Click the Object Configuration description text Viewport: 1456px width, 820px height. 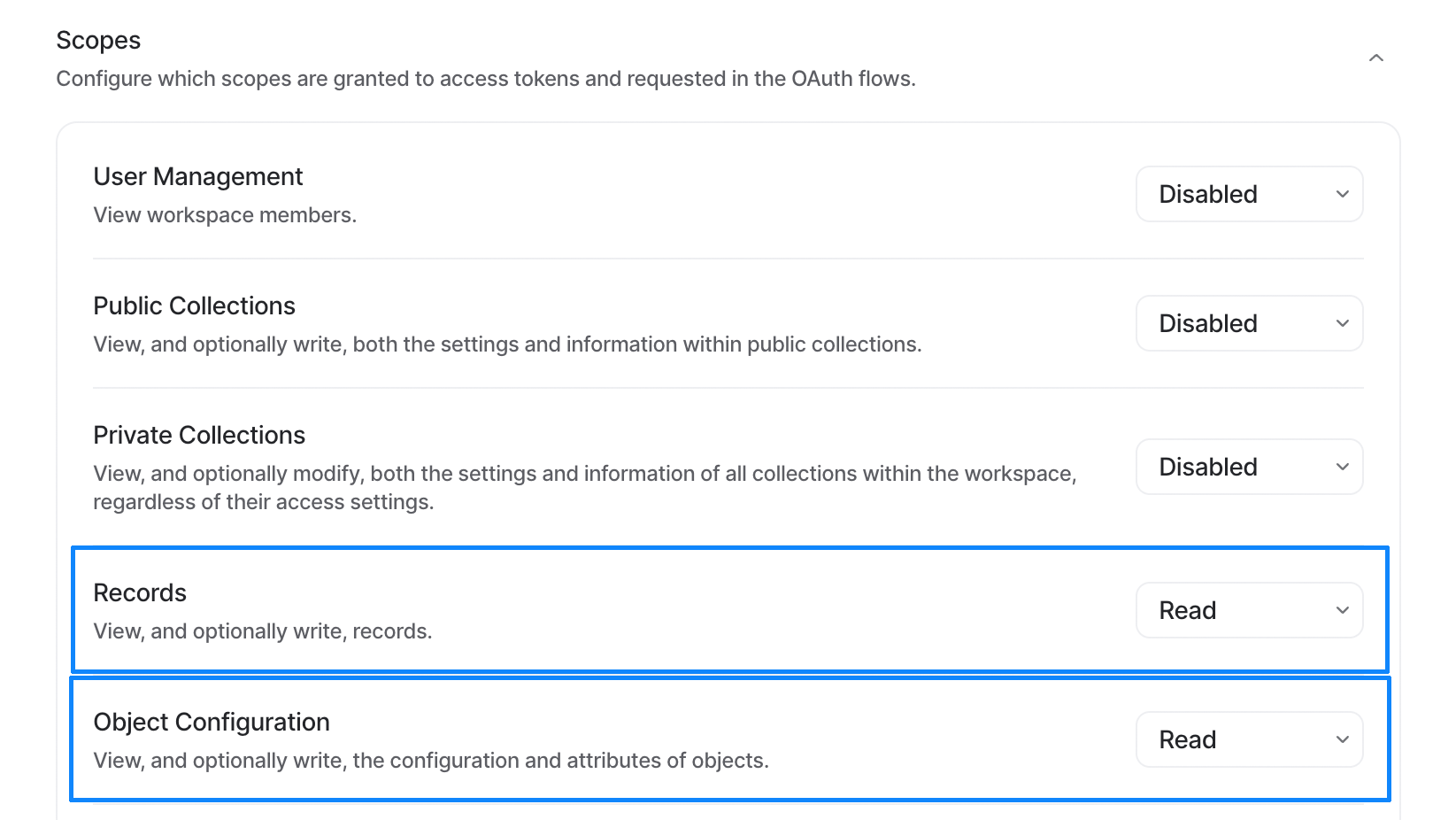[x=431, y=761]
